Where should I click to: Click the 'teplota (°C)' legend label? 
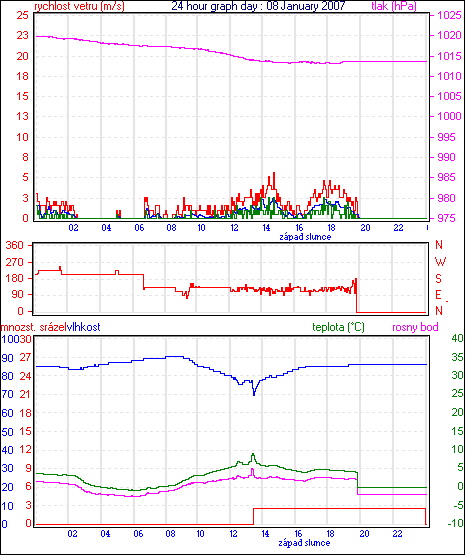point(338,327)
